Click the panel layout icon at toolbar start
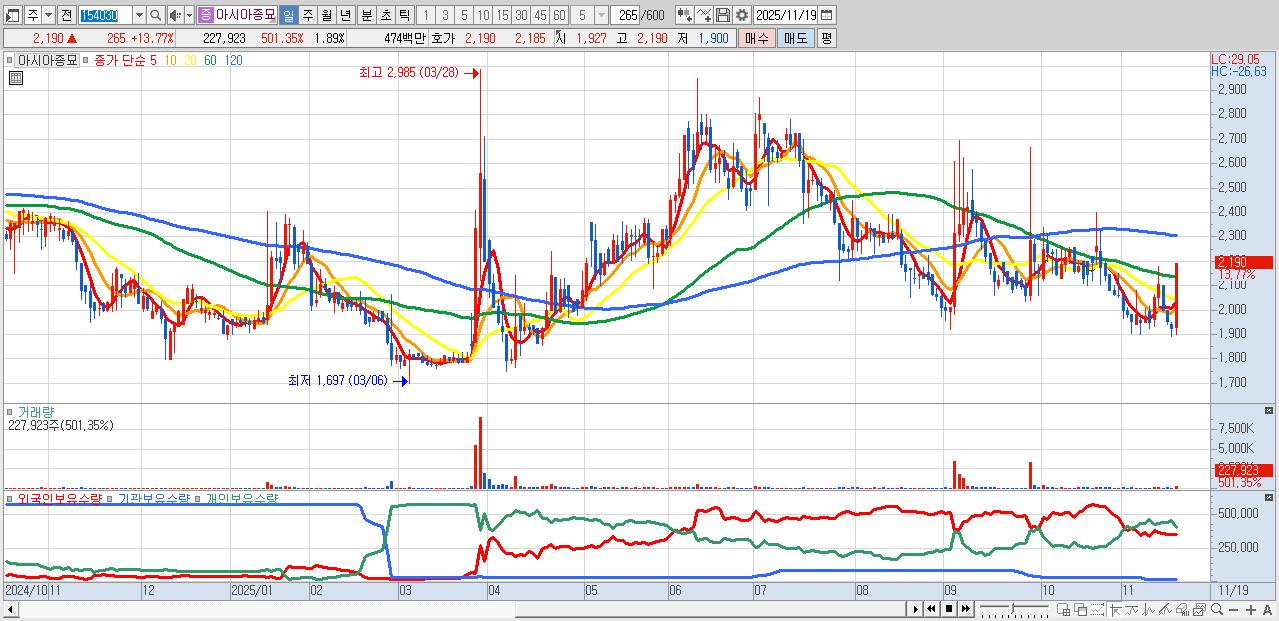 (12, 16)
